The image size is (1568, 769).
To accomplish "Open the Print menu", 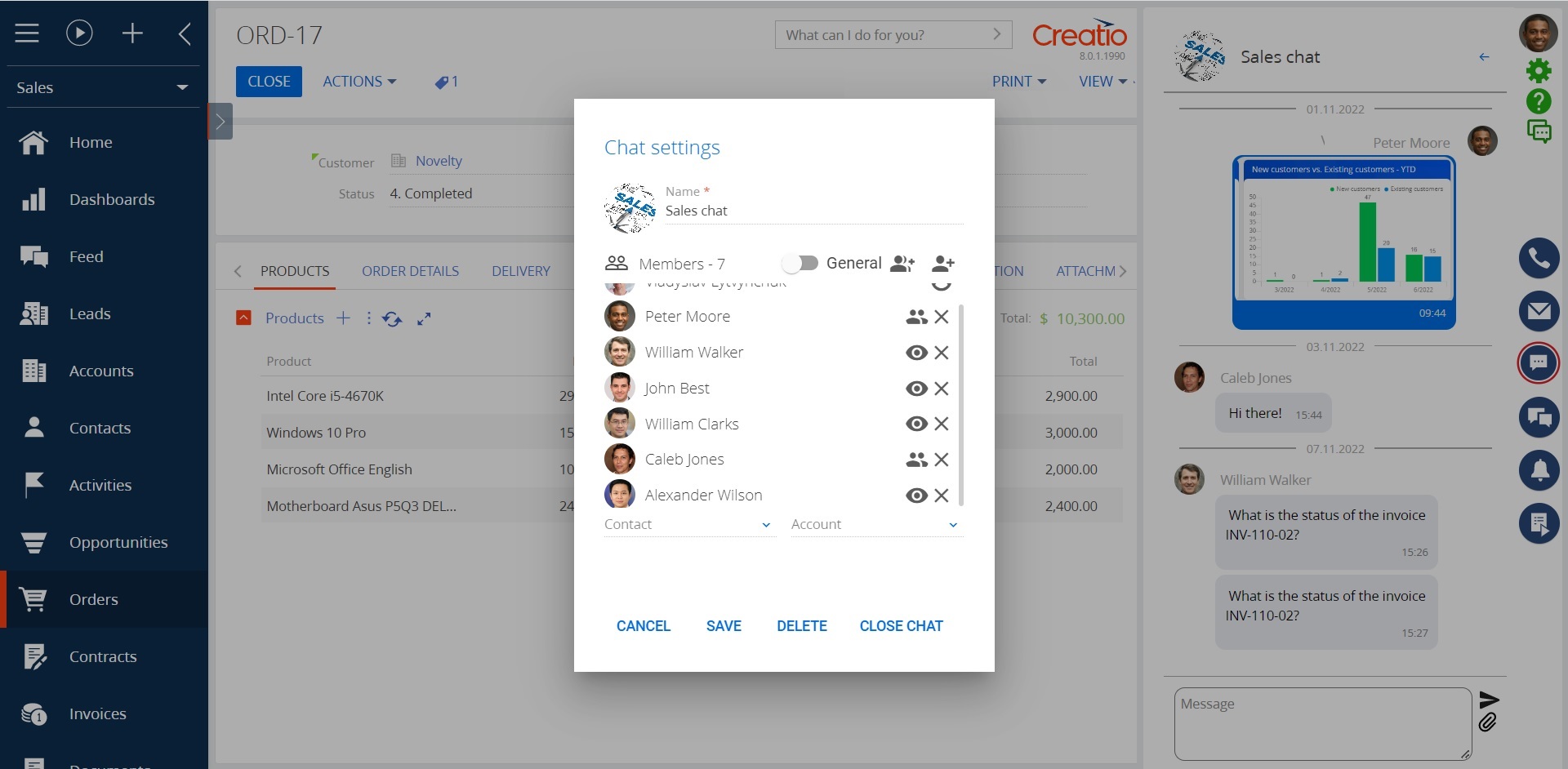I will (x=1018, y=81).
